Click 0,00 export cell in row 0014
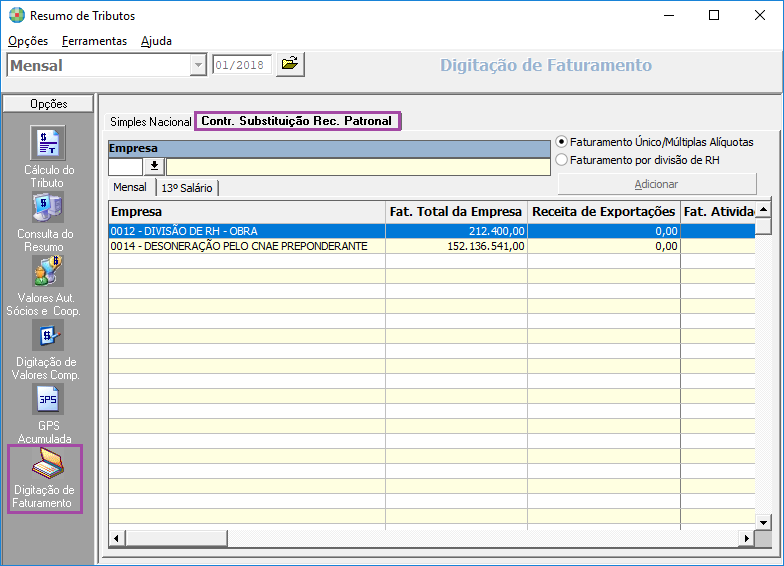The height and width of the screenshot is (566, 784). click(604, 246)
